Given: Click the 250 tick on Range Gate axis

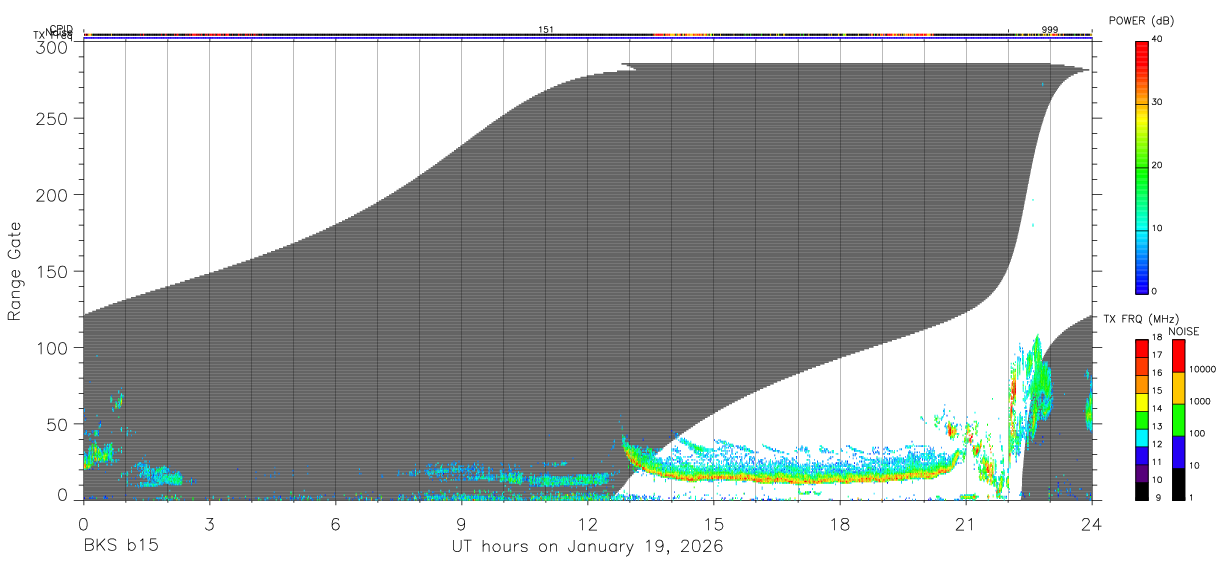Looking at the screenshot, I should click(53, 118).
